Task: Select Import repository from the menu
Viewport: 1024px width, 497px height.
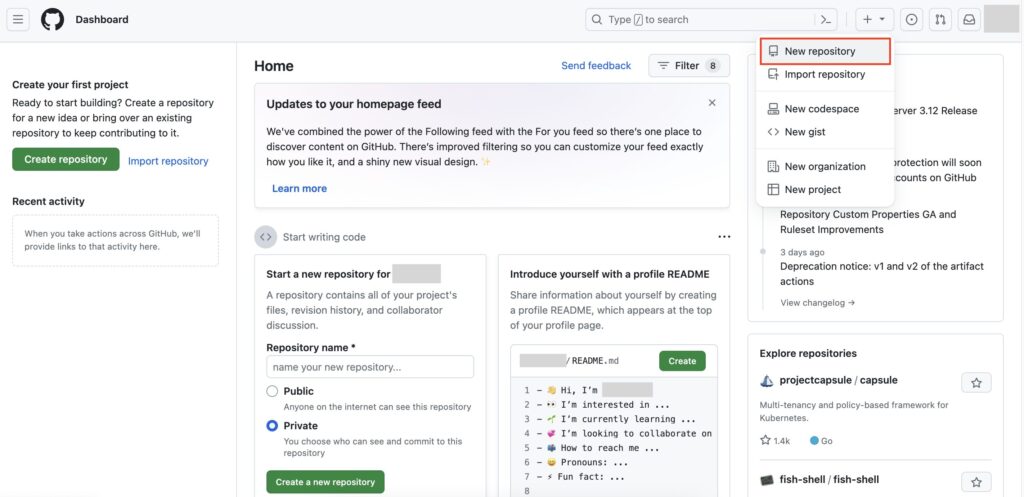Action: [825, 74]
